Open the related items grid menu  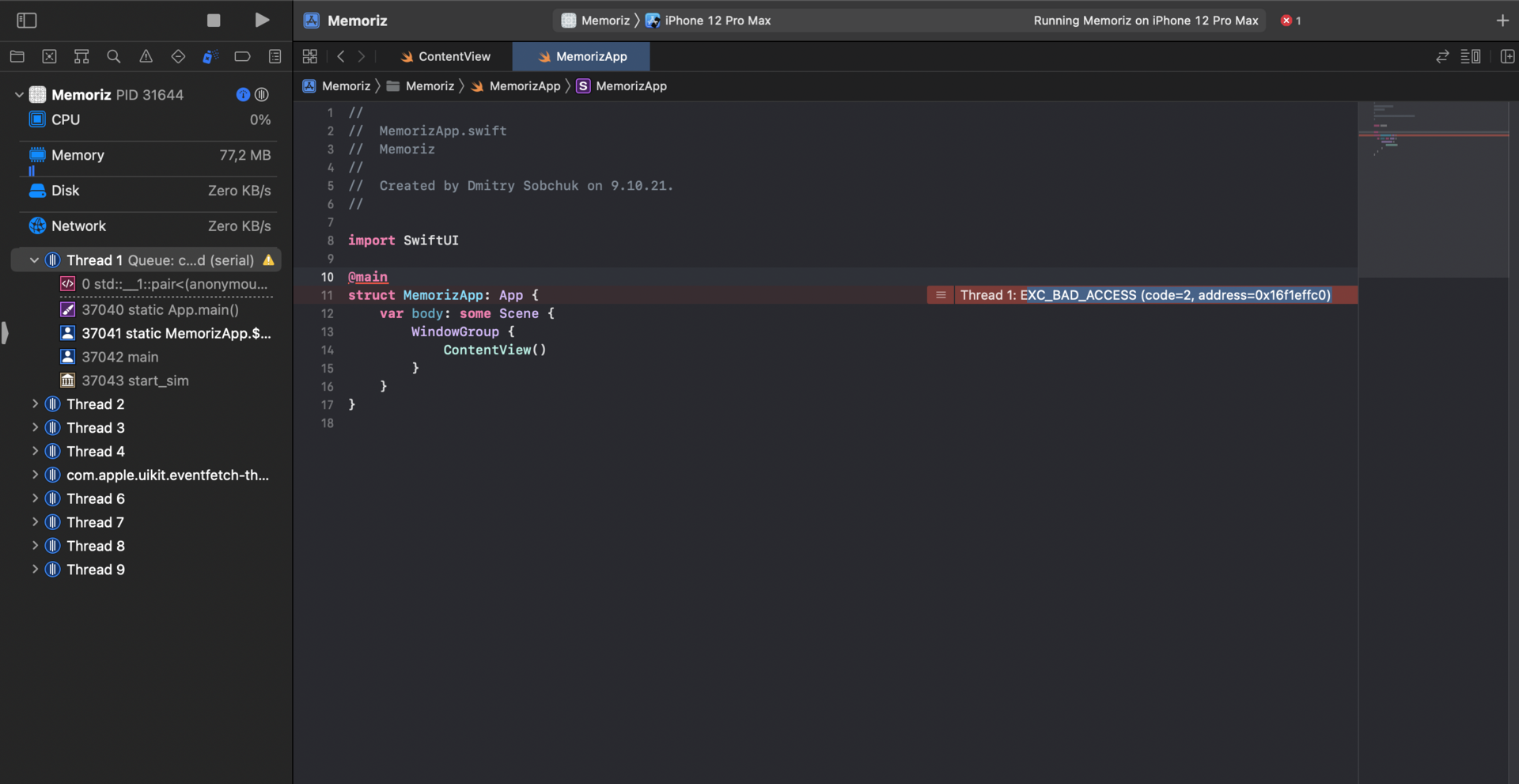coord(310,56)
